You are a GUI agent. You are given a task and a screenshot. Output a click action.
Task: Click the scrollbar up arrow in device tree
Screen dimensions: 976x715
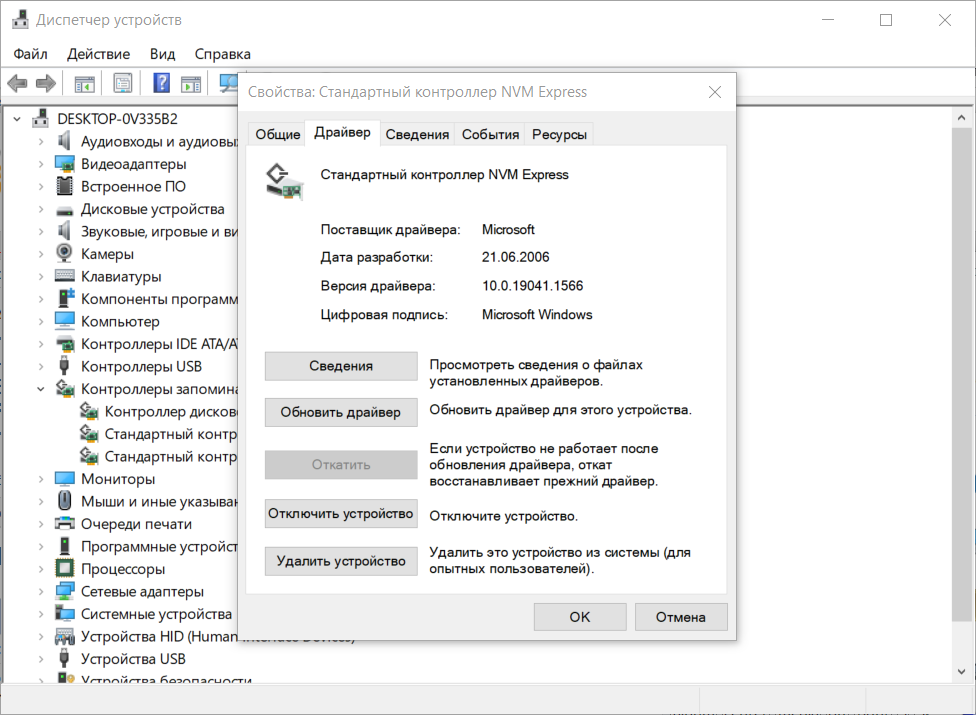(x=962, y=117)
